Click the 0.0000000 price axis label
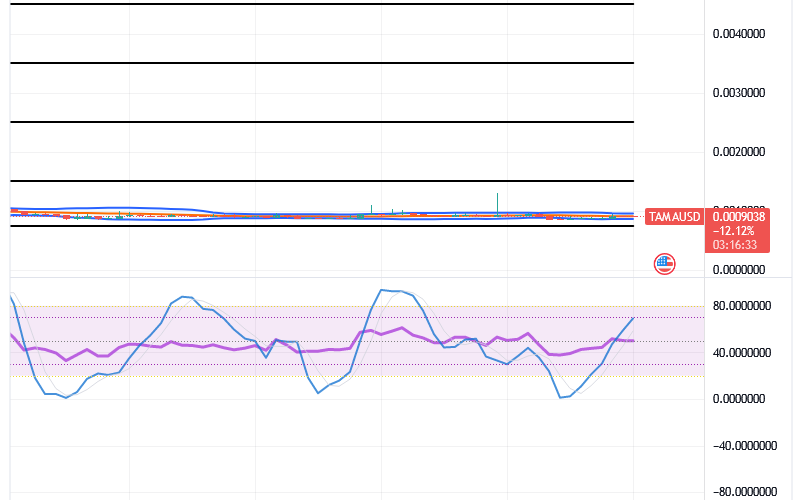Viewport: 802px width, 500px height. (x=739, y=269)
